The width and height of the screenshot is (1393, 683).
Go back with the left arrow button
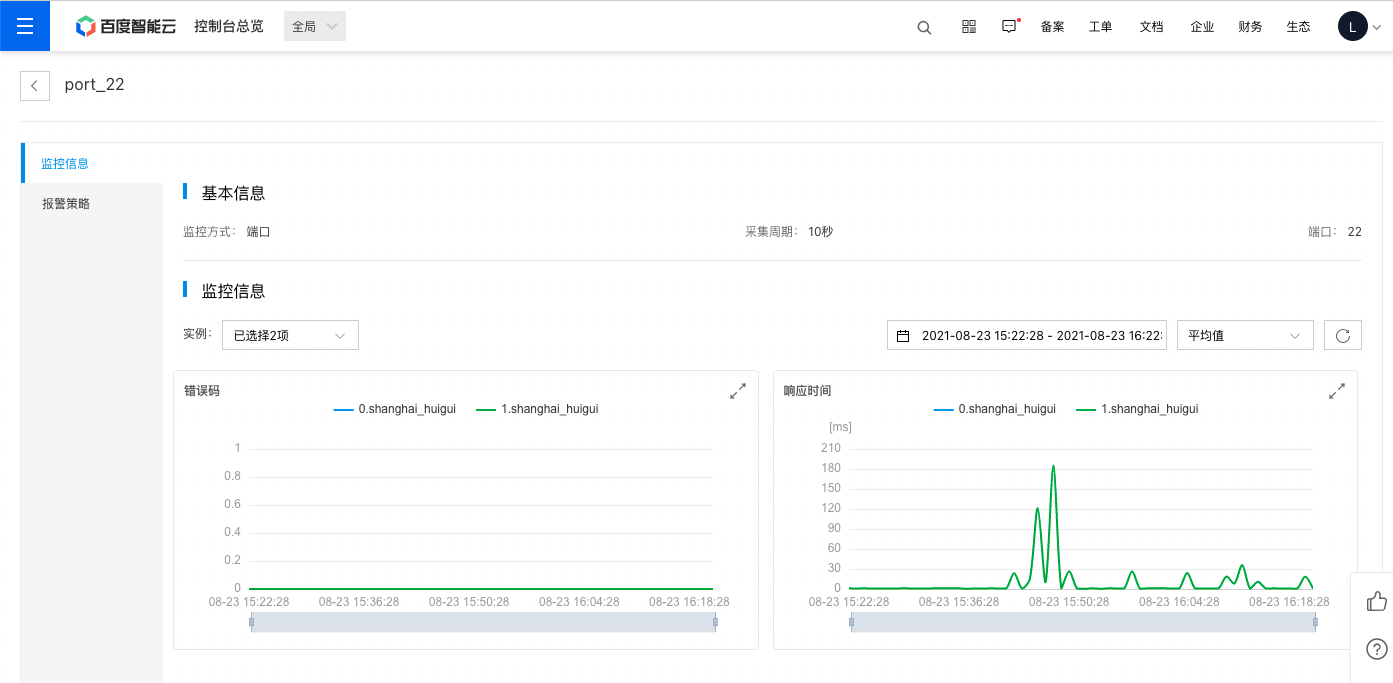click(35, 86)
